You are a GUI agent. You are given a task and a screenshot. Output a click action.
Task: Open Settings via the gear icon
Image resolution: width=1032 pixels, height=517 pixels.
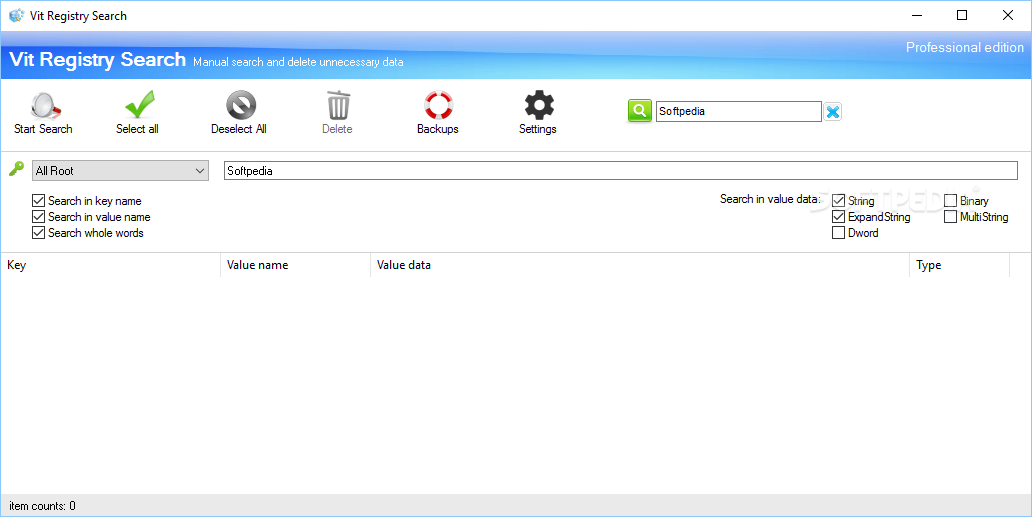pos(539,105)
